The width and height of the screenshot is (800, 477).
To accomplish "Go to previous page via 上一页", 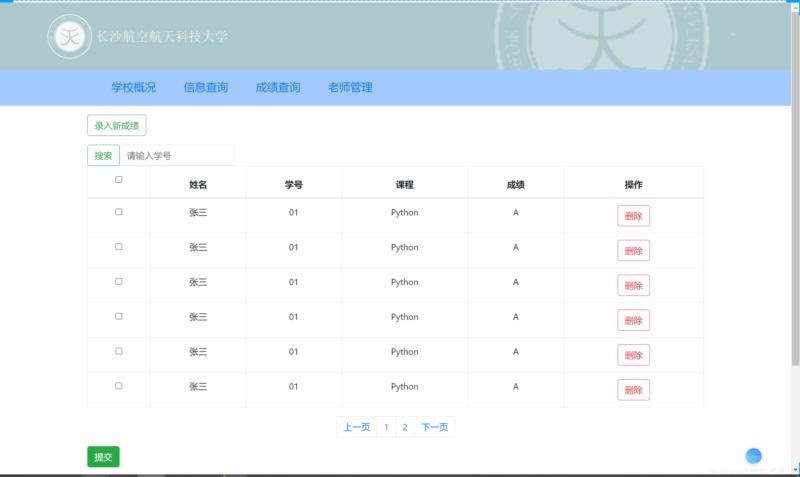I will pos(357,427).
